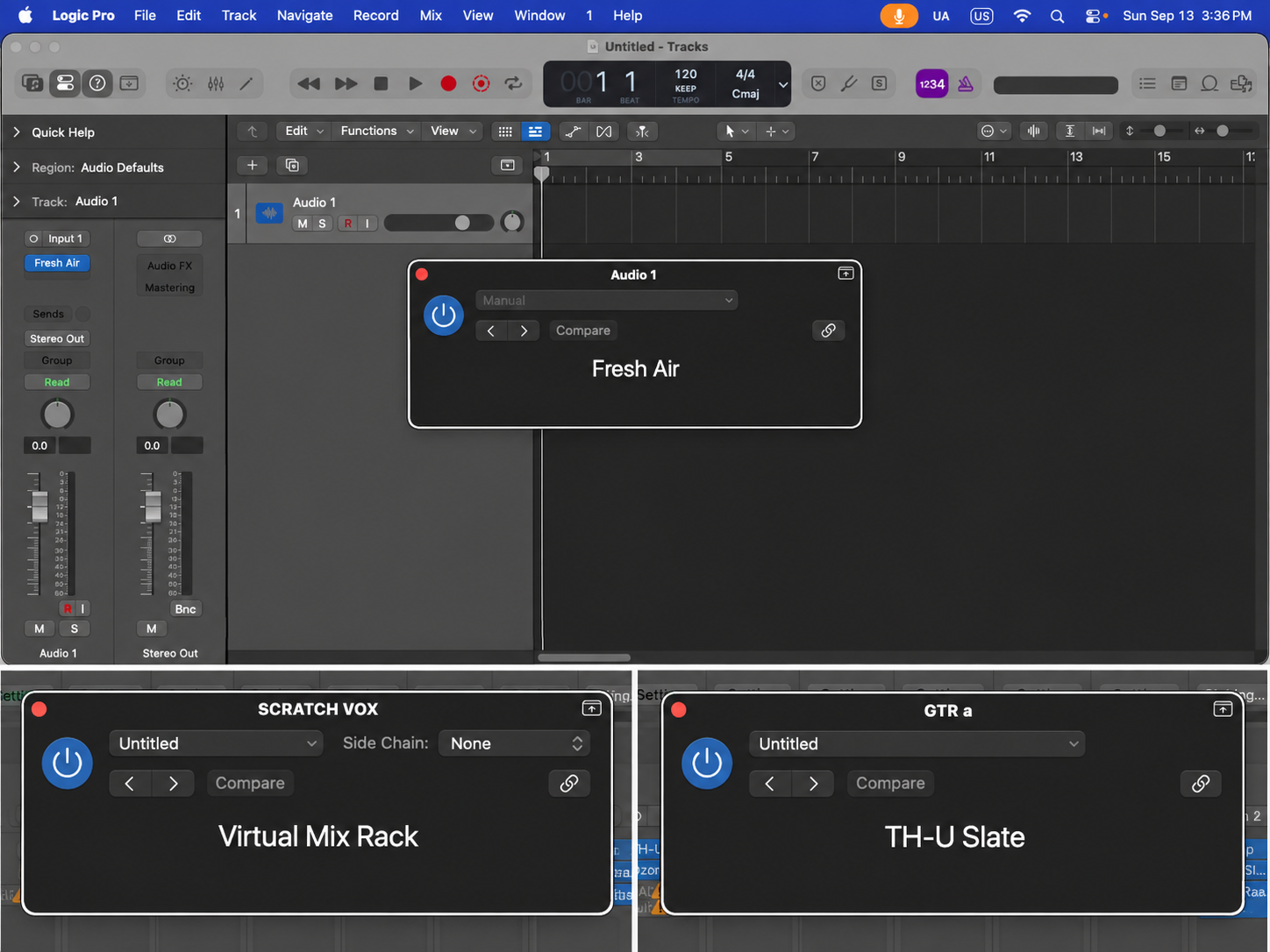Toggle input monitoring on Audio 1 track header
Viewport: 1270px width, 952px height.
367,224
